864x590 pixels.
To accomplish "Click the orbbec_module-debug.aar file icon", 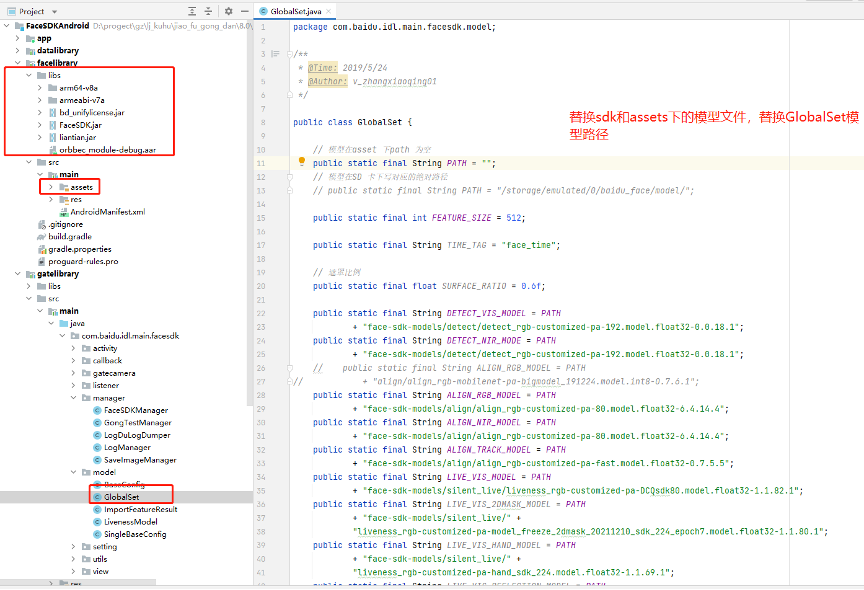I will click(53, 150).
